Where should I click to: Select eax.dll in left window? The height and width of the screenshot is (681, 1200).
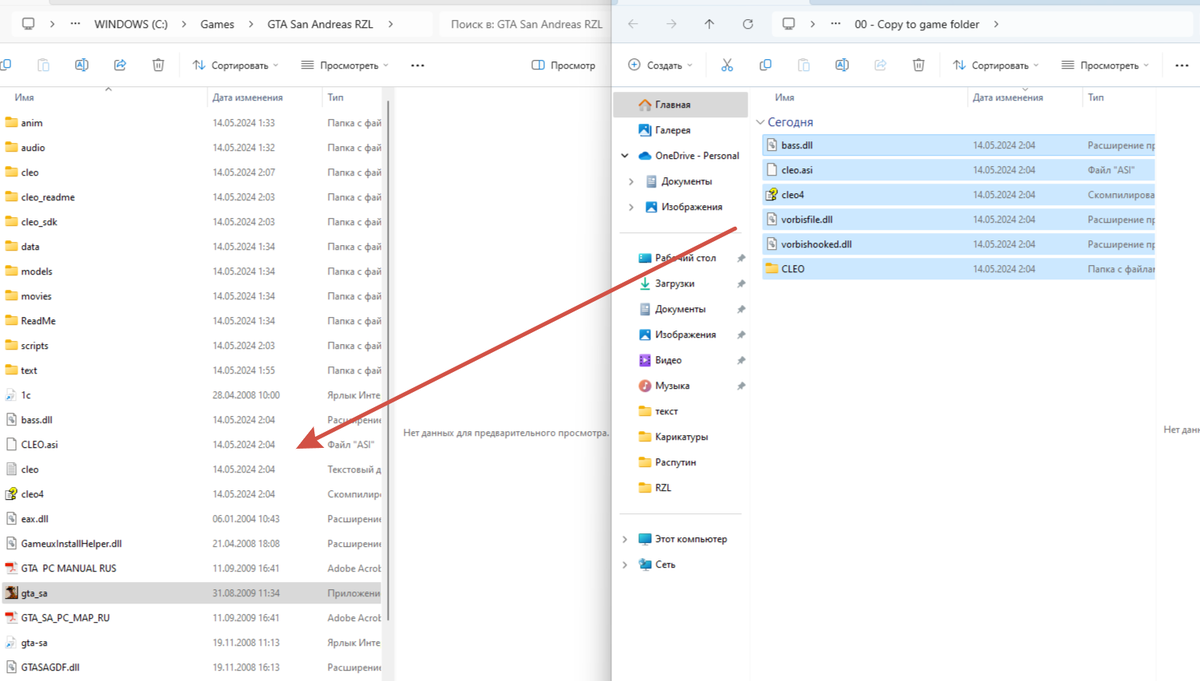(193, 519)
